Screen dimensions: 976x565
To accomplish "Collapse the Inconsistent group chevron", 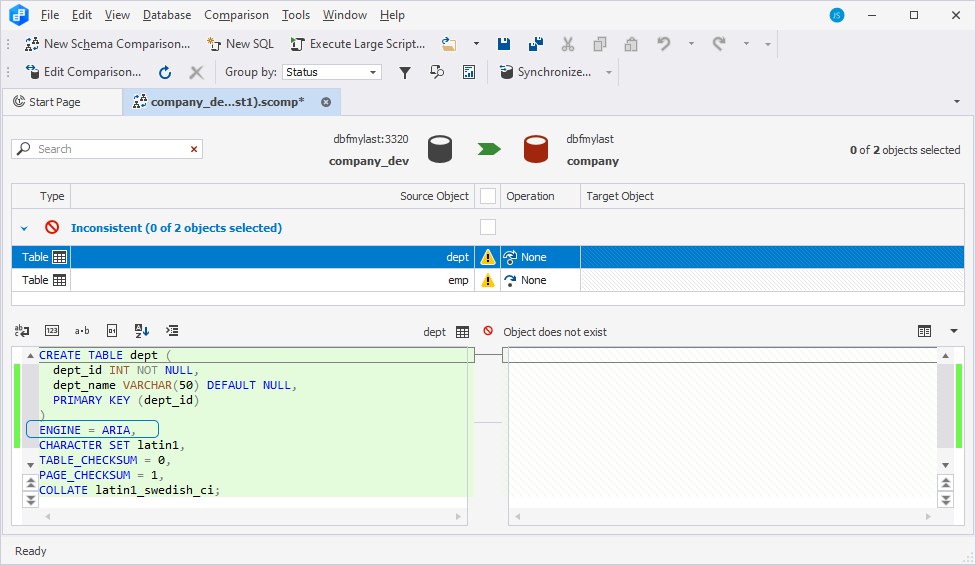I will click(x=24, y=228).
